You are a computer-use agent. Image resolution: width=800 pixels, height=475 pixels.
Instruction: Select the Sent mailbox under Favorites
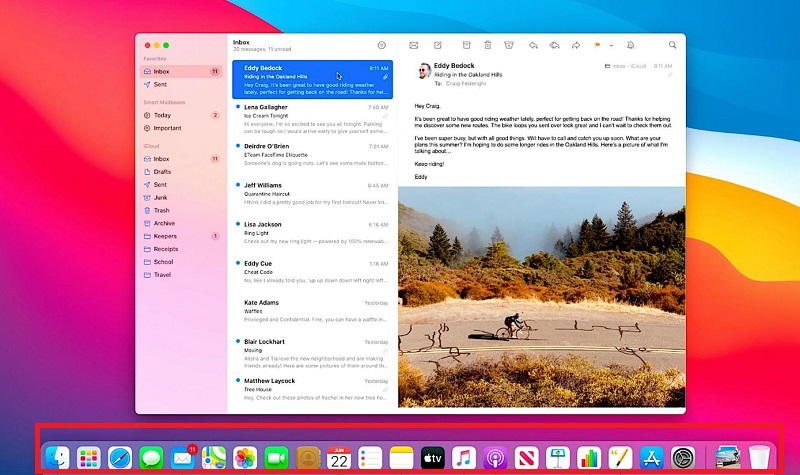tap(160, 85)
